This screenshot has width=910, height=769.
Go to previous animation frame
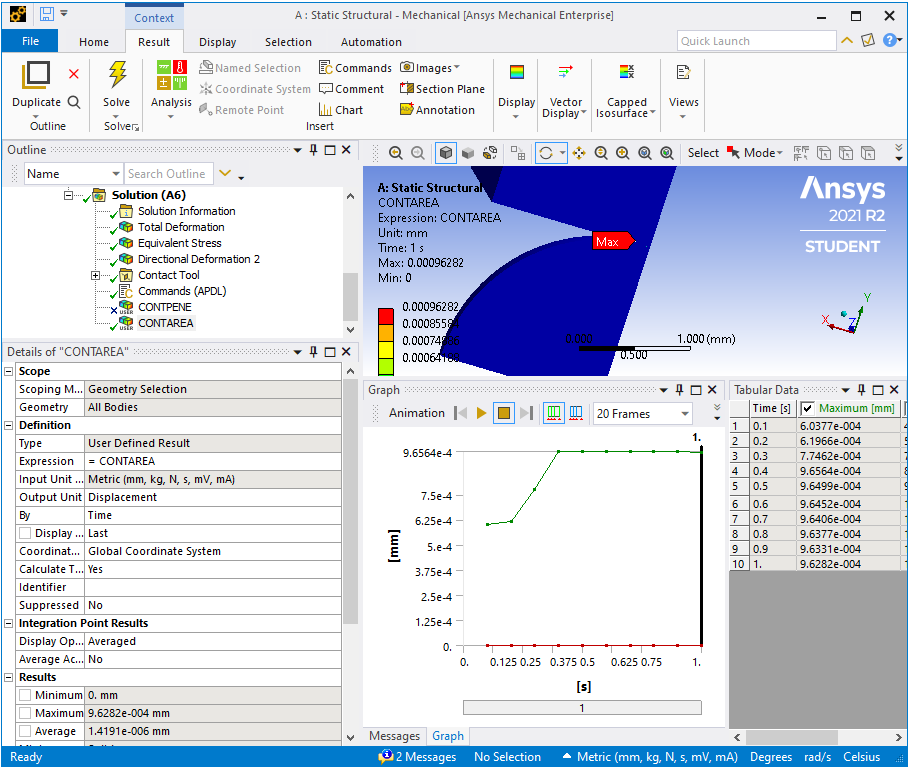(461, 413)
